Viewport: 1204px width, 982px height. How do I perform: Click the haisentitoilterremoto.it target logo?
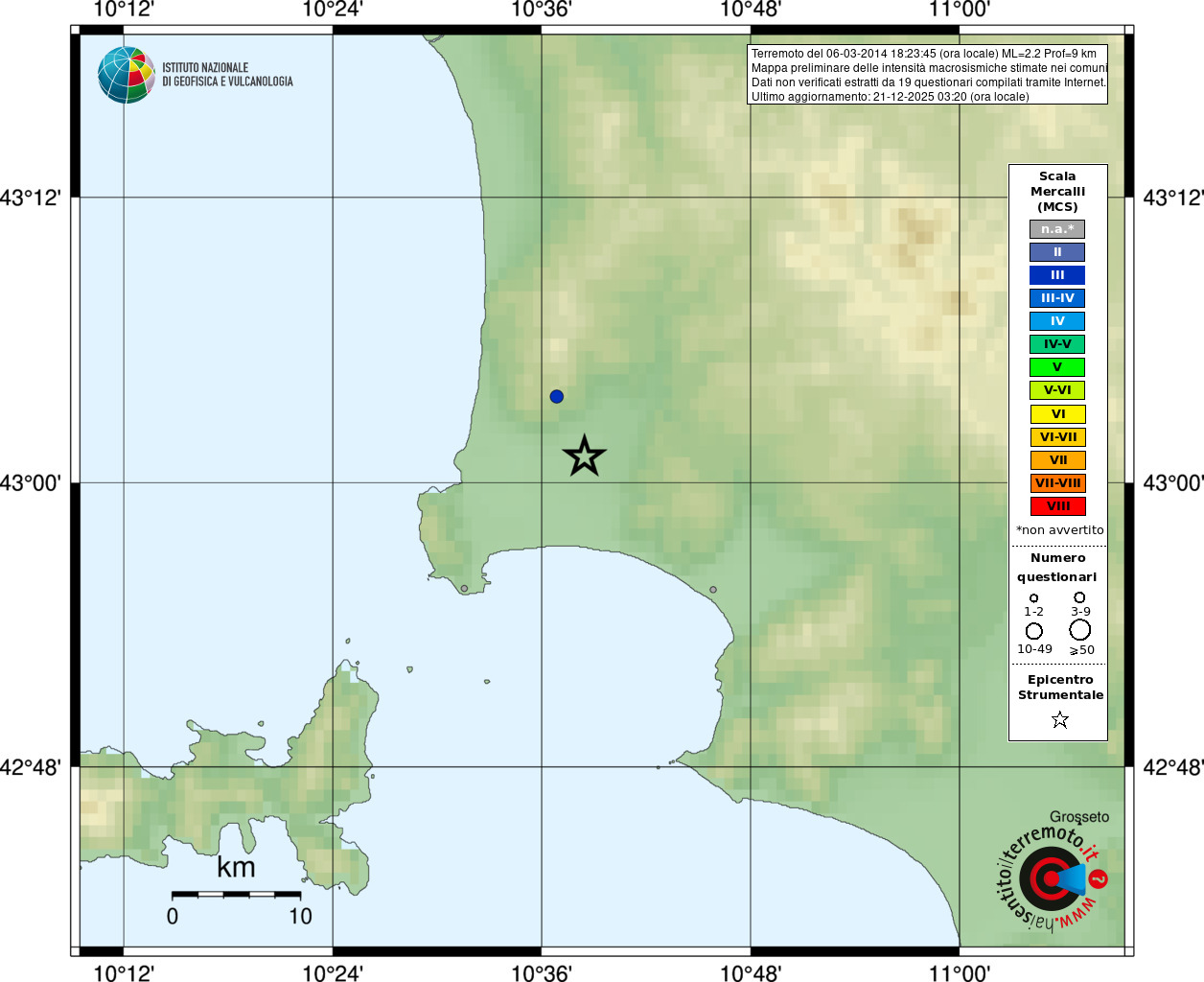click(x=1053, y=879)
